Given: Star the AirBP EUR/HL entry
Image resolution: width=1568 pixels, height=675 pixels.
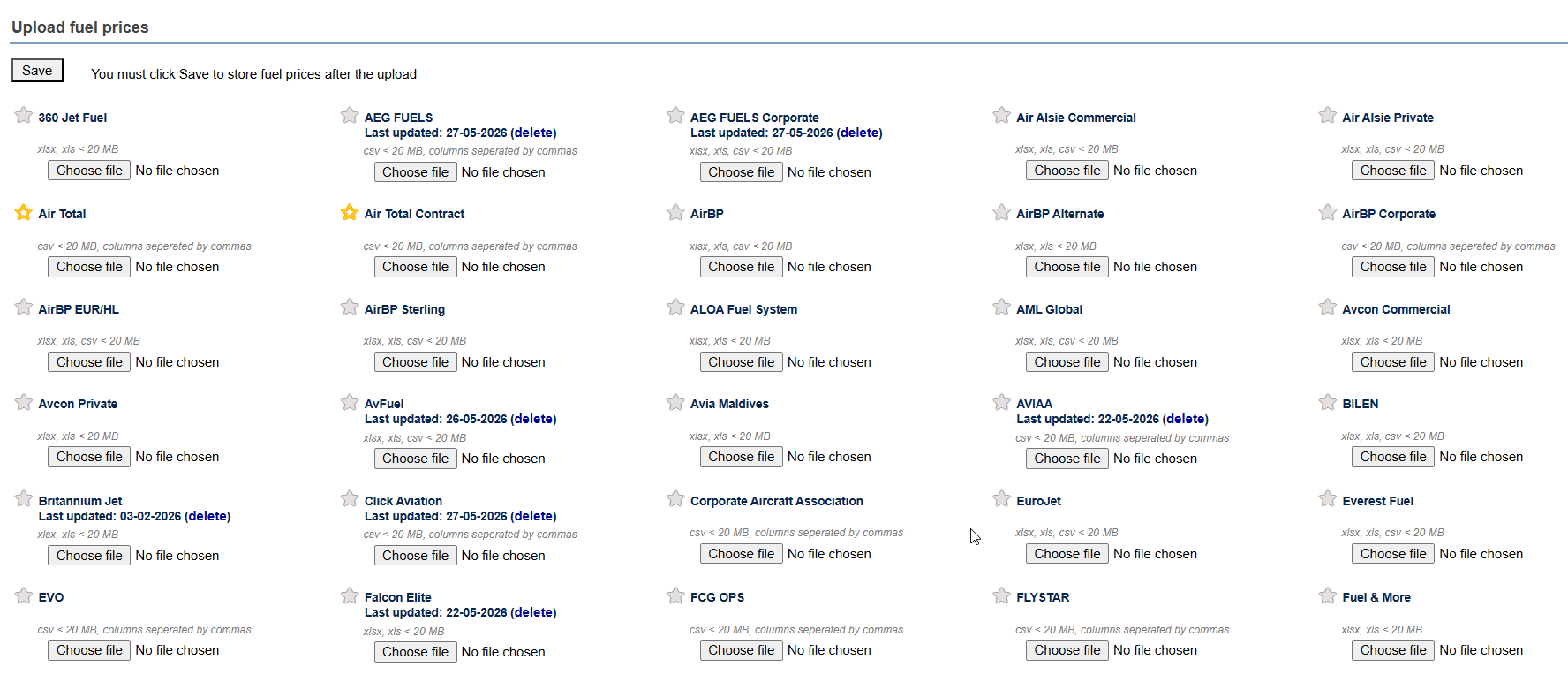Looking at the screenshot, I should pos(24,307).
